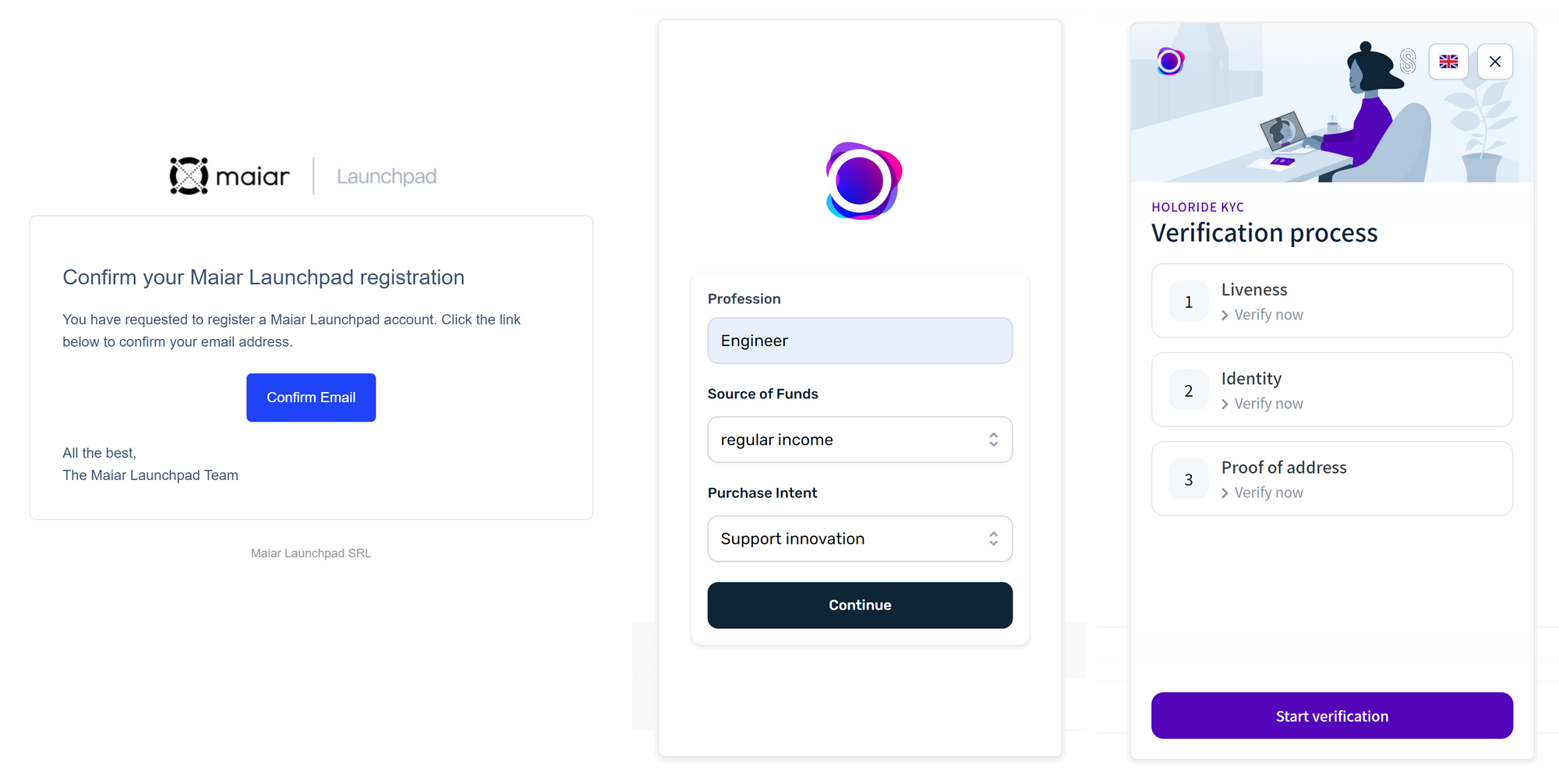Click the step 1 number badge

[x=1189, y=302]
